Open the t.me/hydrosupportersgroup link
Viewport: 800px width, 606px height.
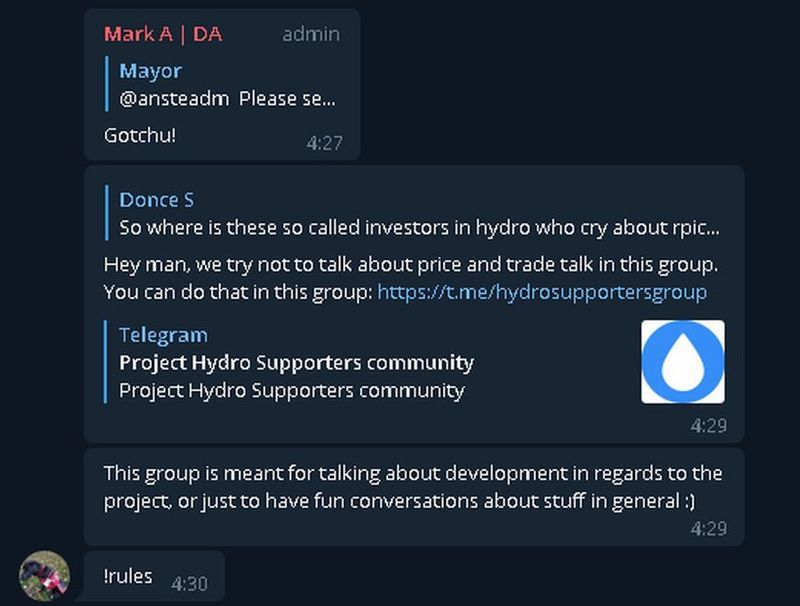541,292
